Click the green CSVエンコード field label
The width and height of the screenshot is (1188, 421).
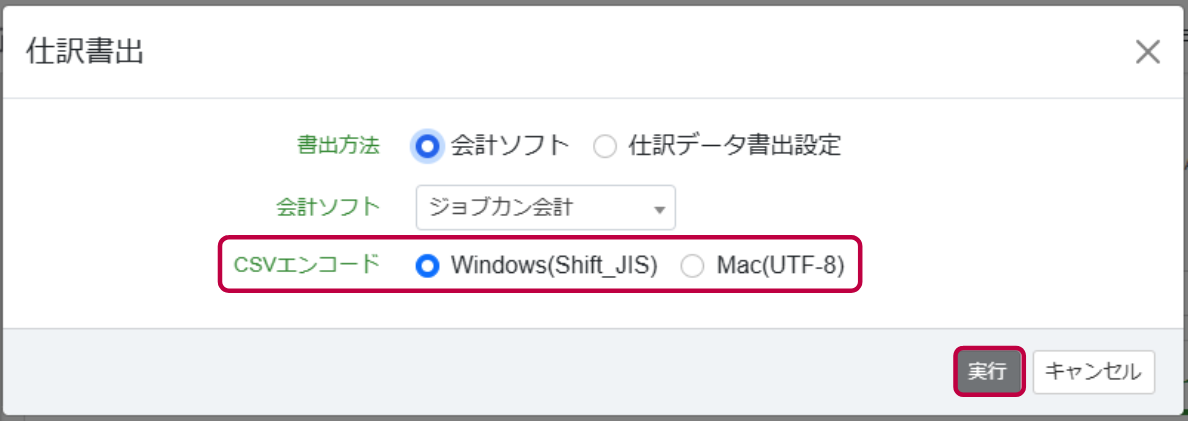tap(306, 265)
